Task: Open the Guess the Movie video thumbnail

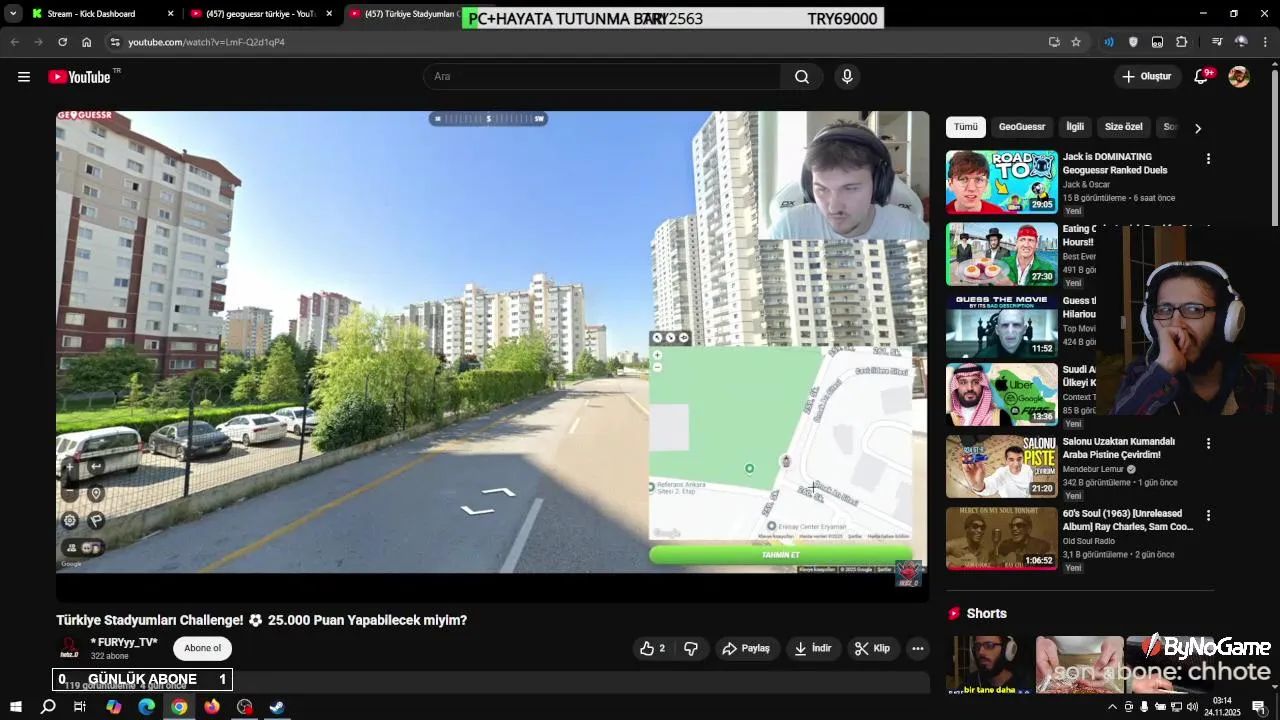Action: [1001, 325]
